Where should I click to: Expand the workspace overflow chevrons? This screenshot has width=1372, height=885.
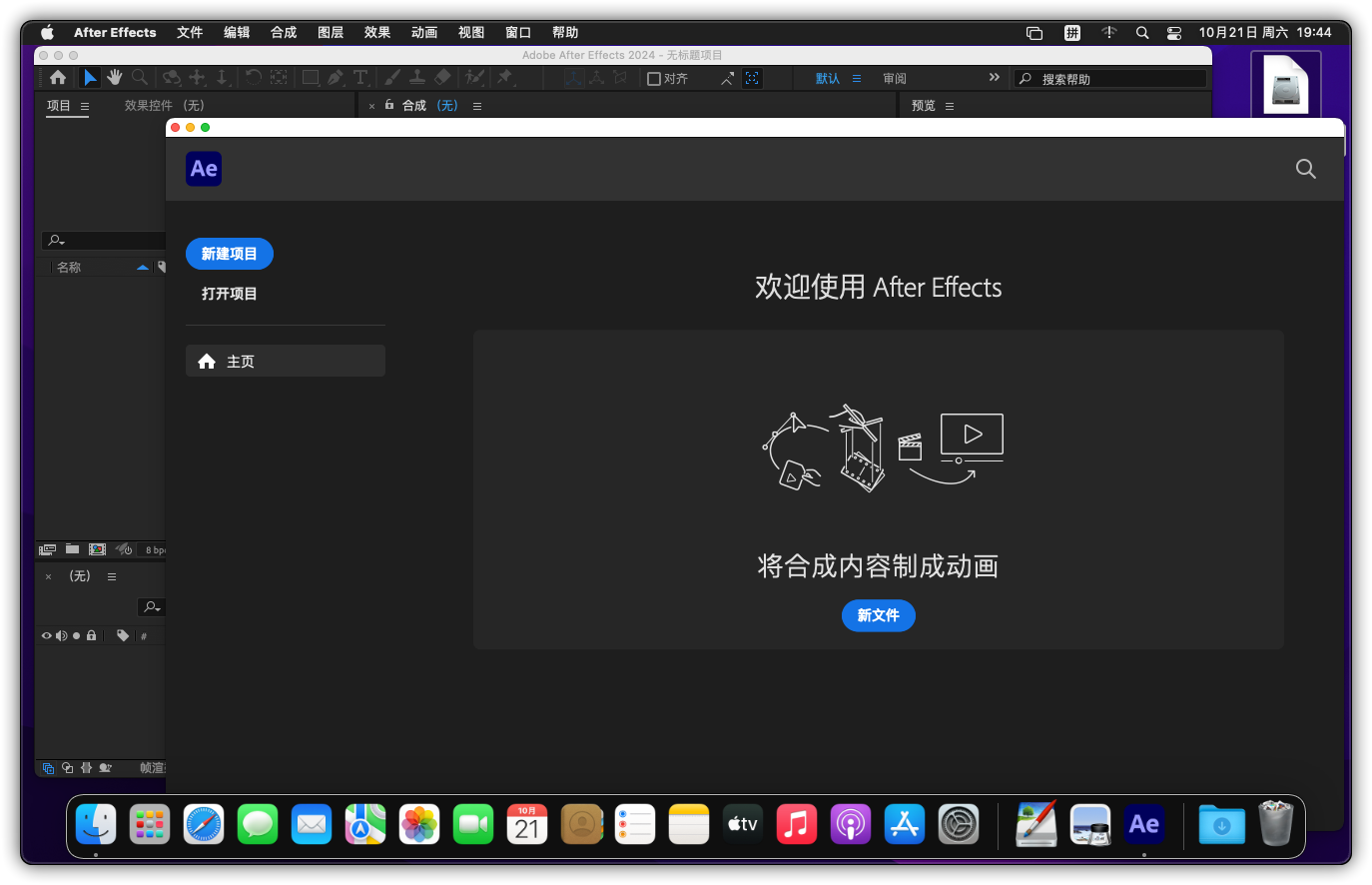(994, 77)
